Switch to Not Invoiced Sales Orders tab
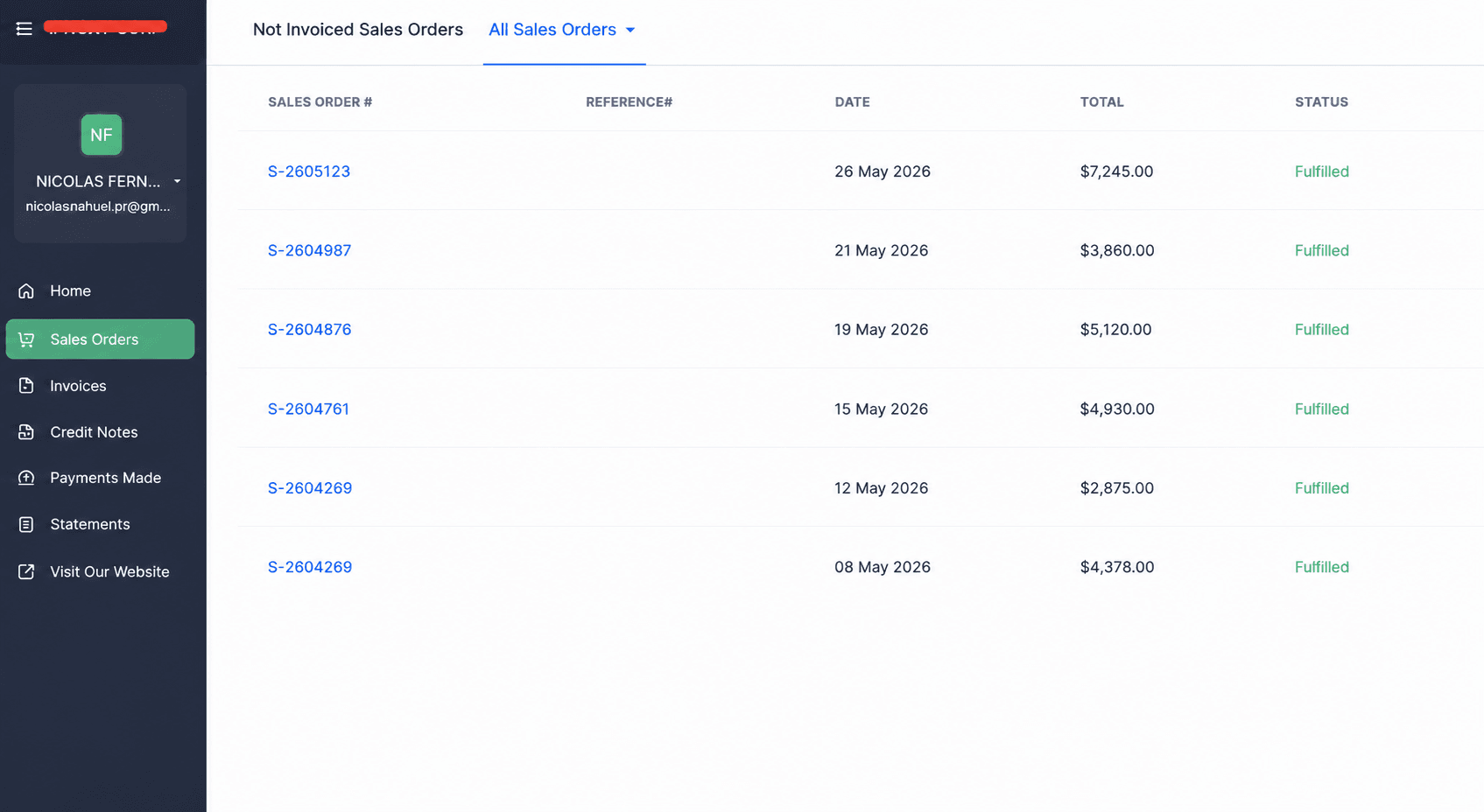Viewport: 1484px width, 812px height. pos(358,30)
